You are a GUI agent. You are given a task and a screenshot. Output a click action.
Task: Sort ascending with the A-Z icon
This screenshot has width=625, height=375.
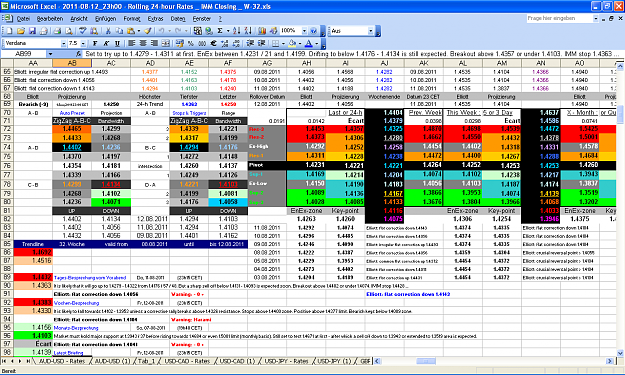[237, 31]
